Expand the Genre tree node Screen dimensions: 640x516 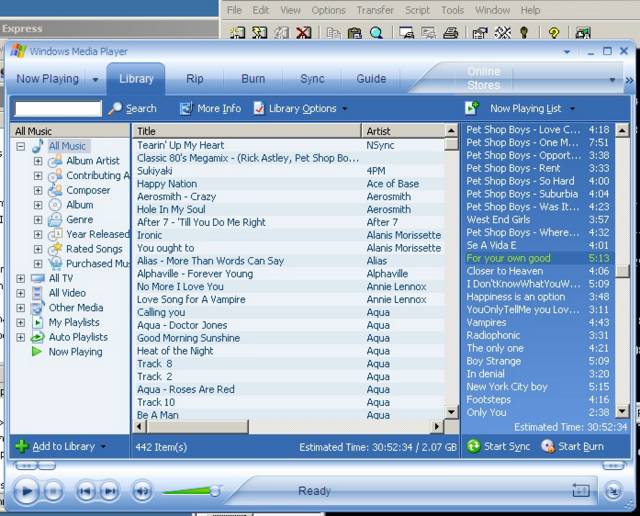point(38,220)
